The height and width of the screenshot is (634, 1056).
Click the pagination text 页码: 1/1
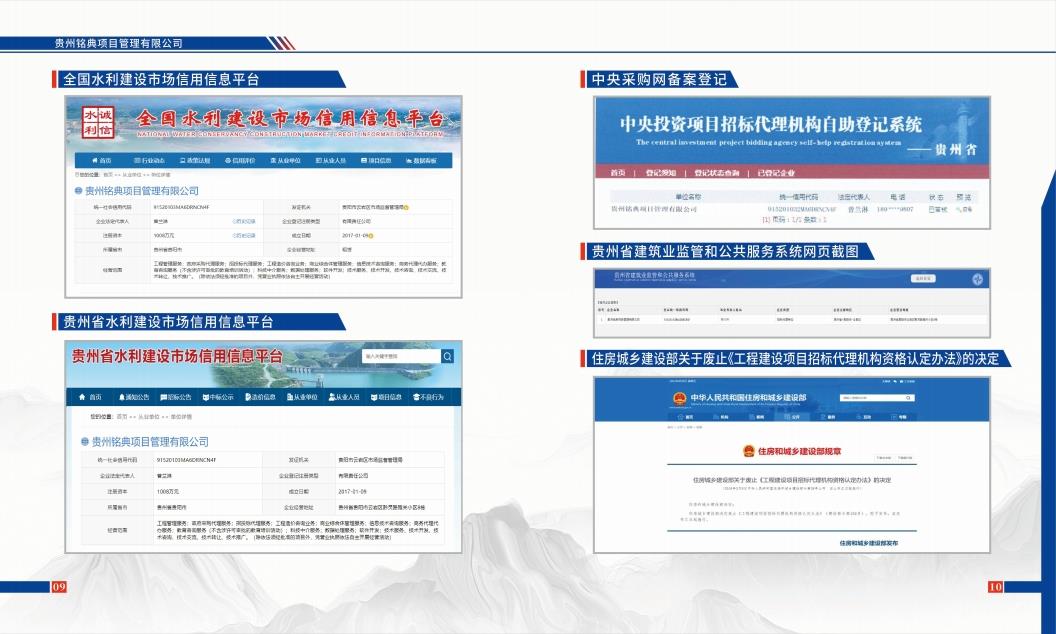pos(785,220)
